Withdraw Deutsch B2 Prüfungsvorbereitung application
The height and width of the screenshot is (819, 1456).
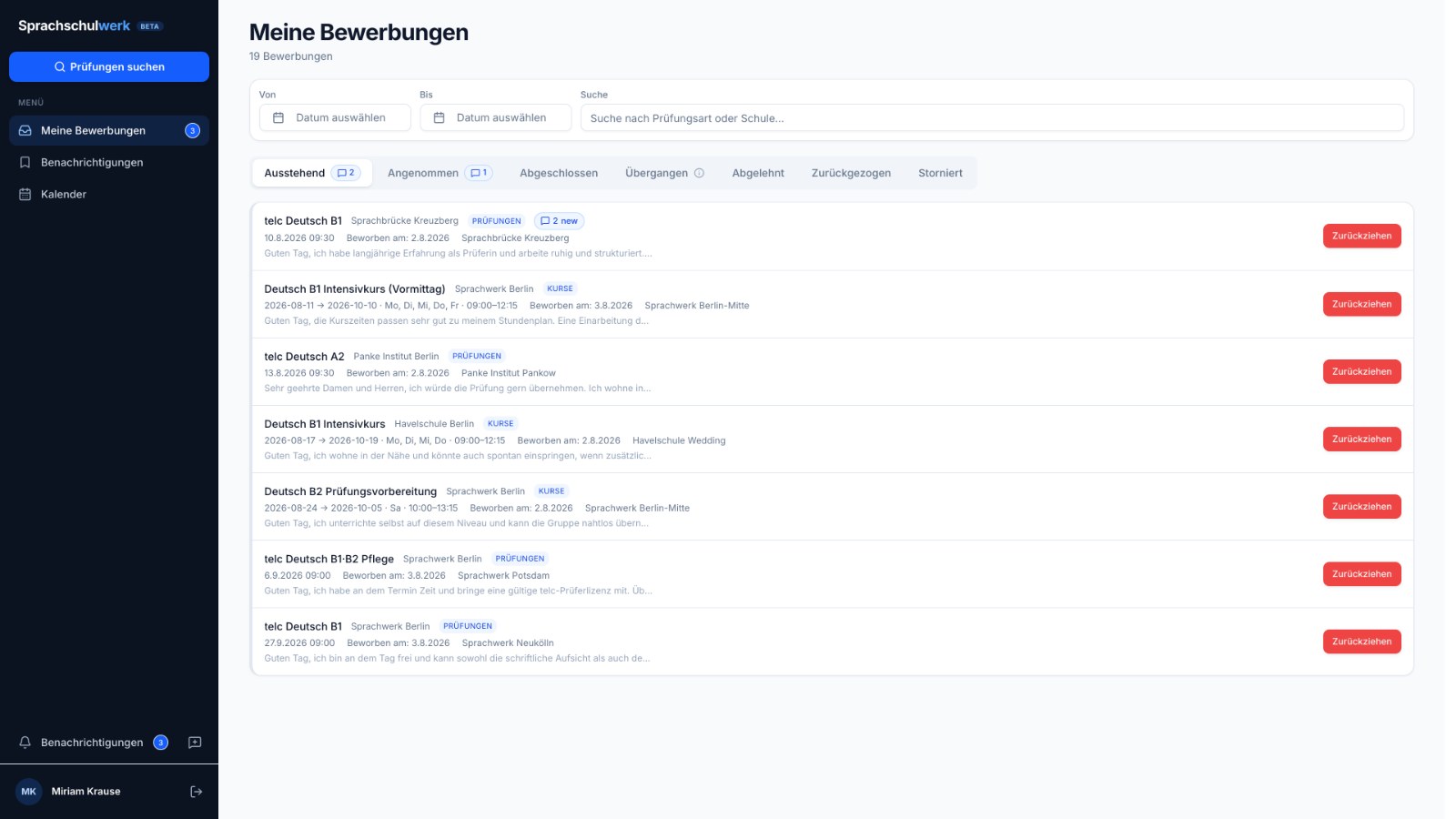(1361, 506)
